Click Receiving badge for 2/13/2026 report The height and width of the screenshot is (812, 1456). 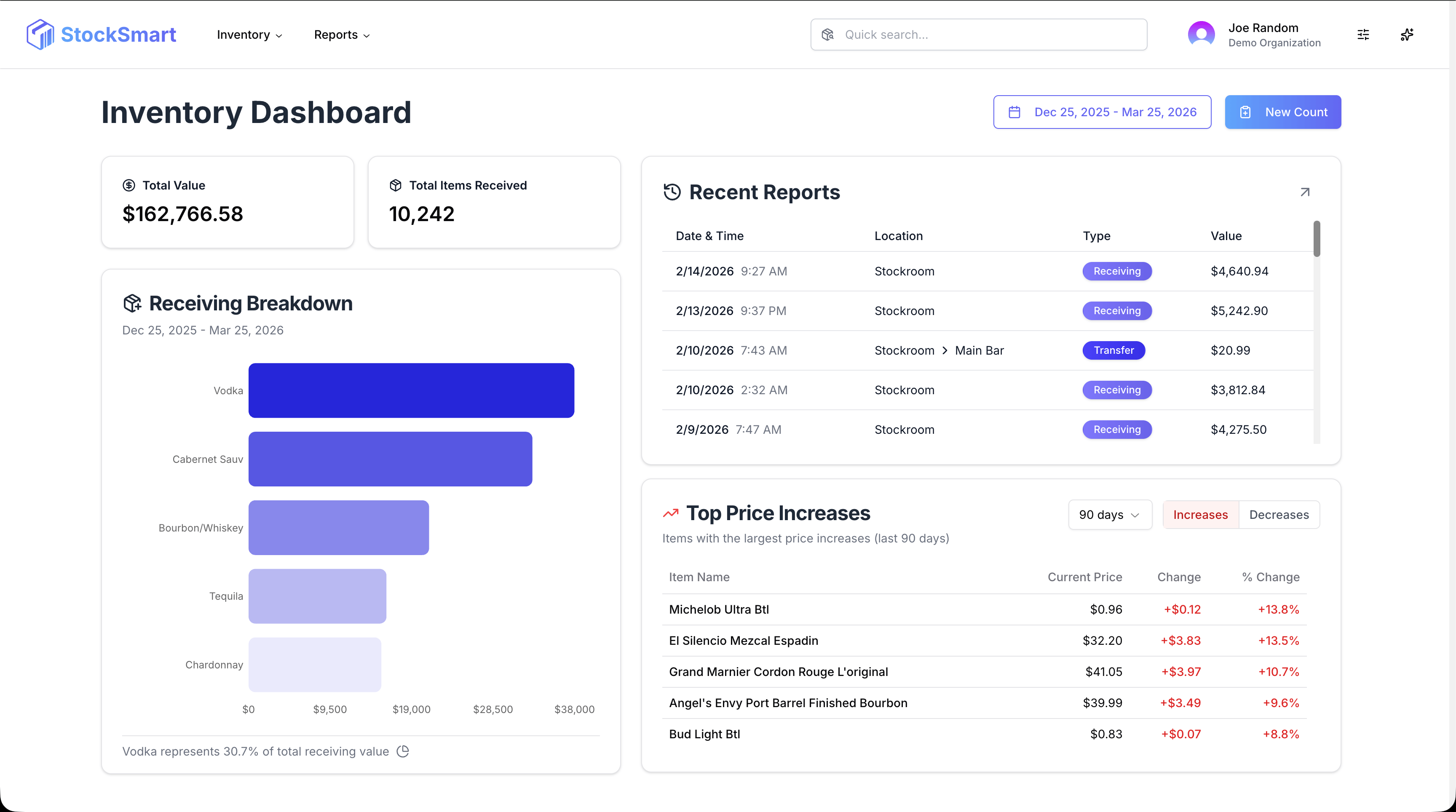tap(1117, 311)
